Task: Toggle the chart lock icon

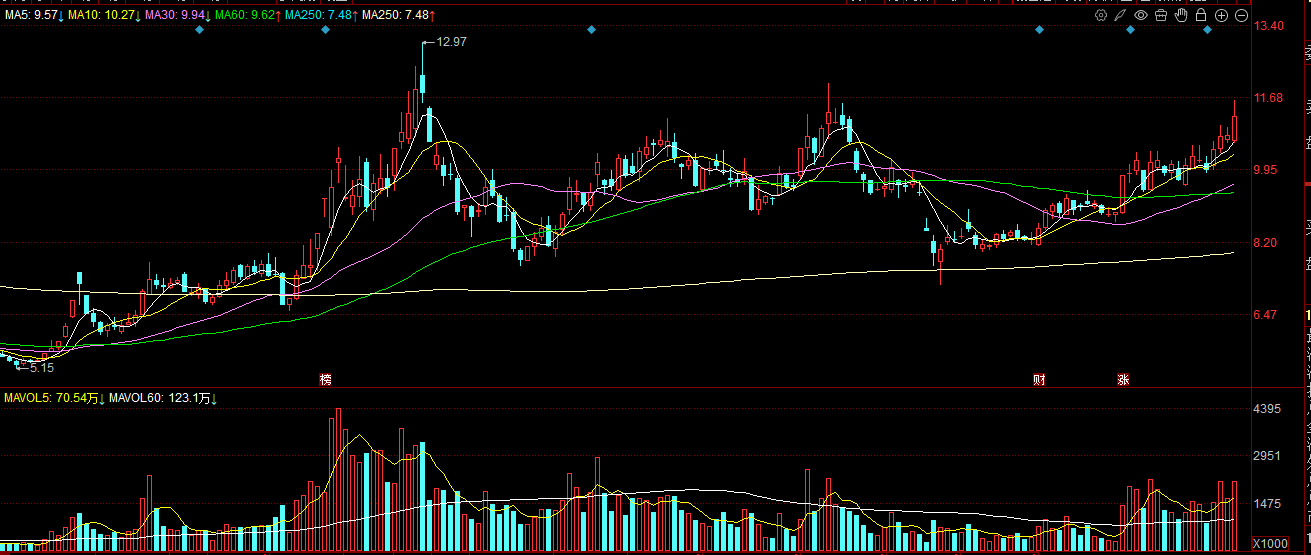Action: pyautogui.click(x=1201, y=16)
